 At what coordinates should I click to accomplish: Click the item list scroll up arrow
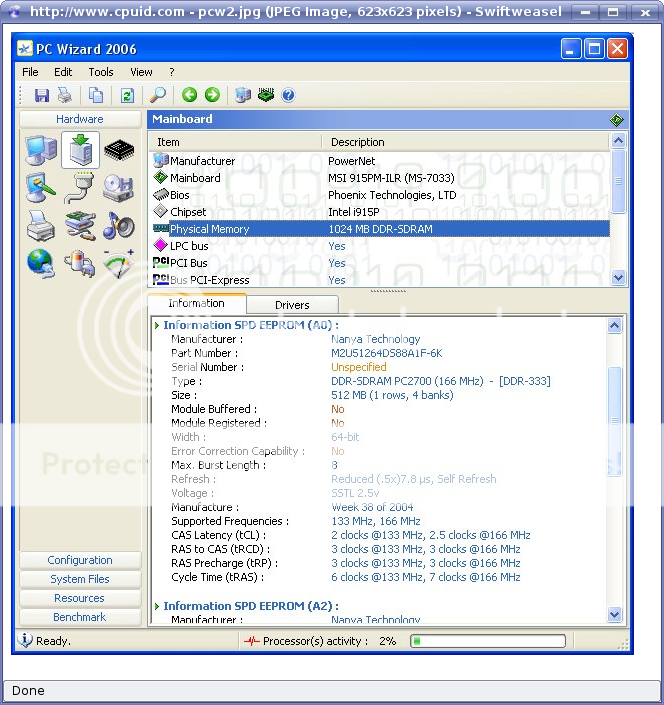[619, 141]
